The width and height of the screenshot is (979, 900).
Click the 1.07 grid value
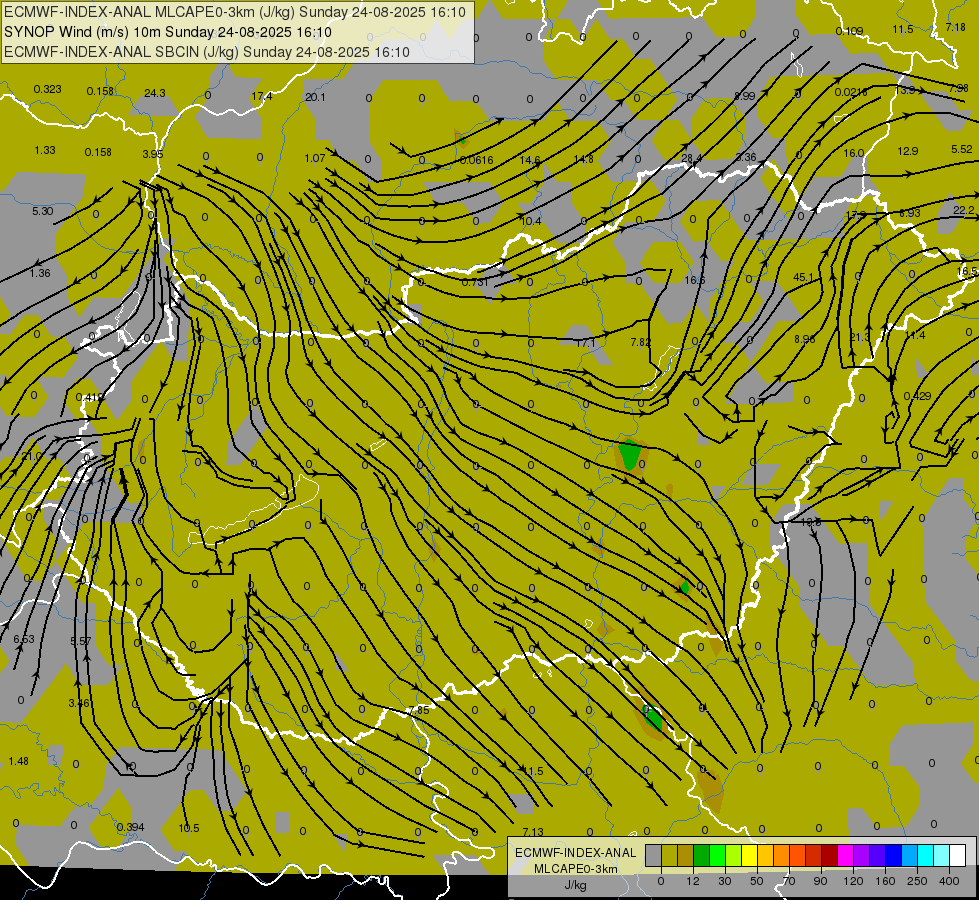pyautogui.click(x=315, y=158)
